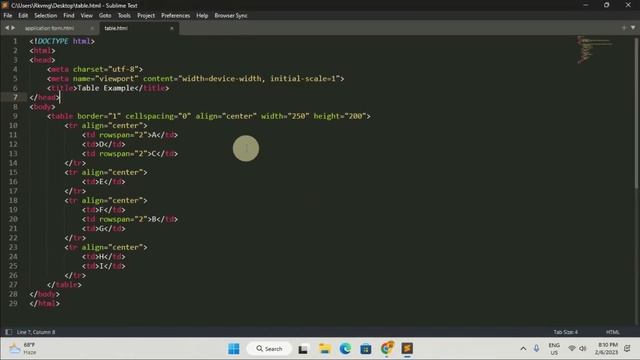The height and width of the screenshot is (360, 640).
Task: Open the Tools menu
Action: 124,16
